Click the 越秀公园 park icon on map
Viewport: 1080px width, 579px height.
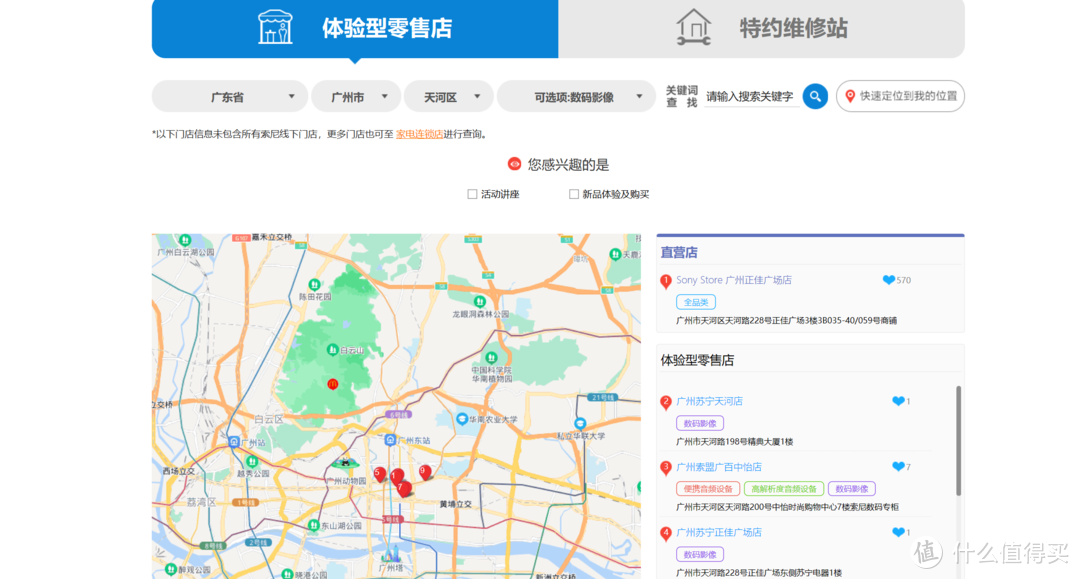pos(253,462)
